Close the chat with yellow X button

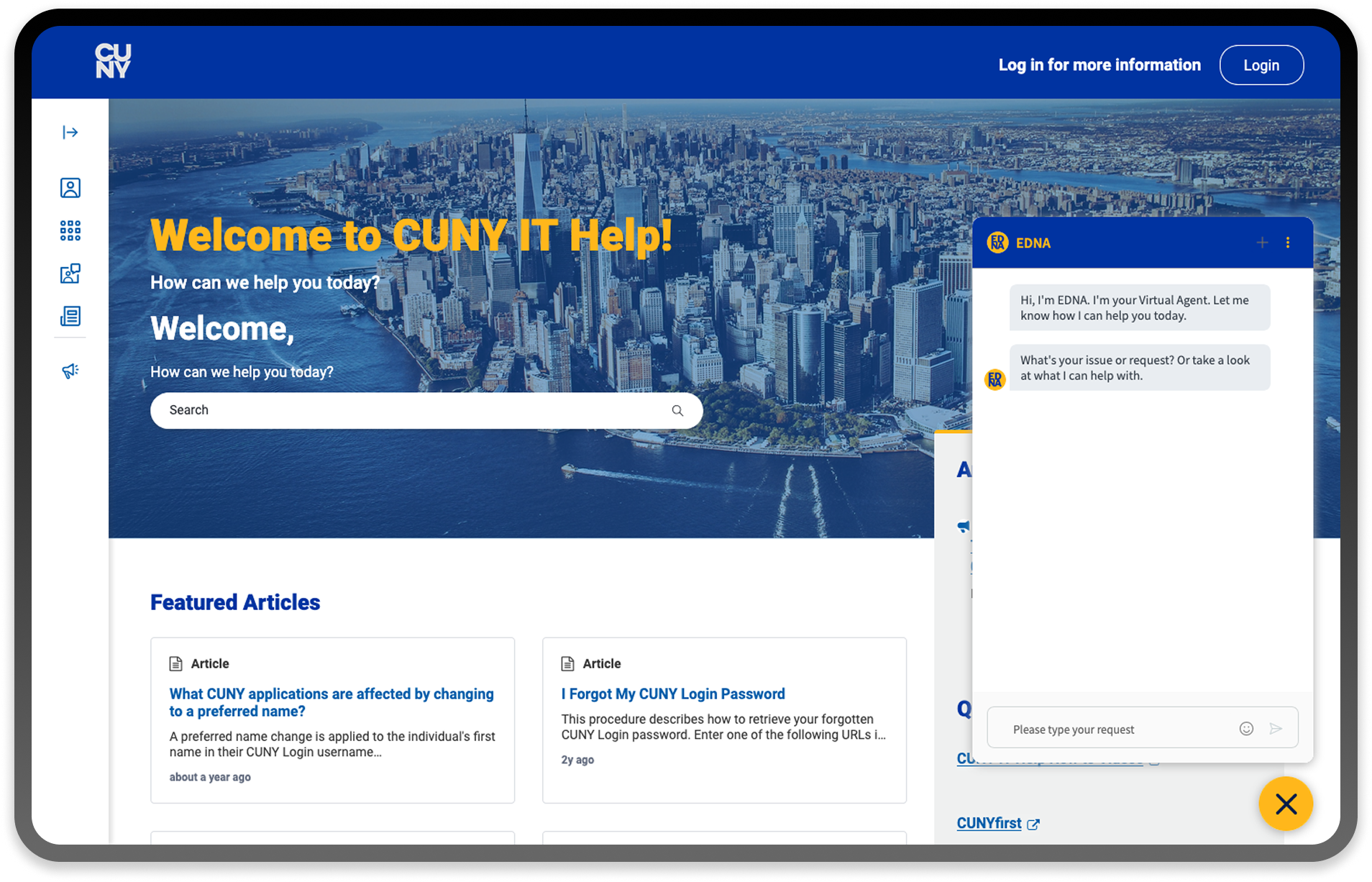(1286, 804)
